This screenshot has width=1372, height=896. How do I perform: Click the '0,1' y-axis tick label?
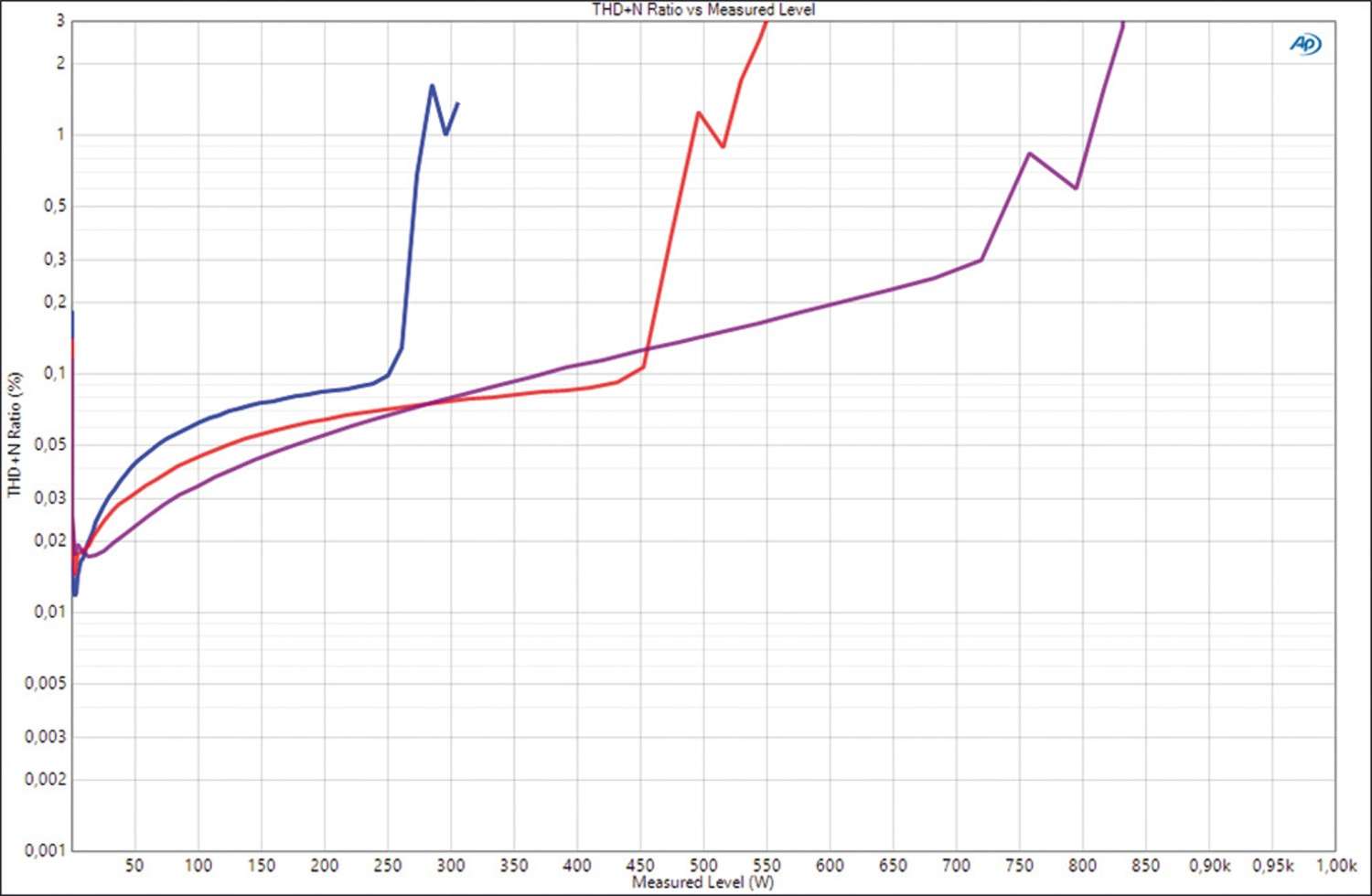tap(55, 373)
